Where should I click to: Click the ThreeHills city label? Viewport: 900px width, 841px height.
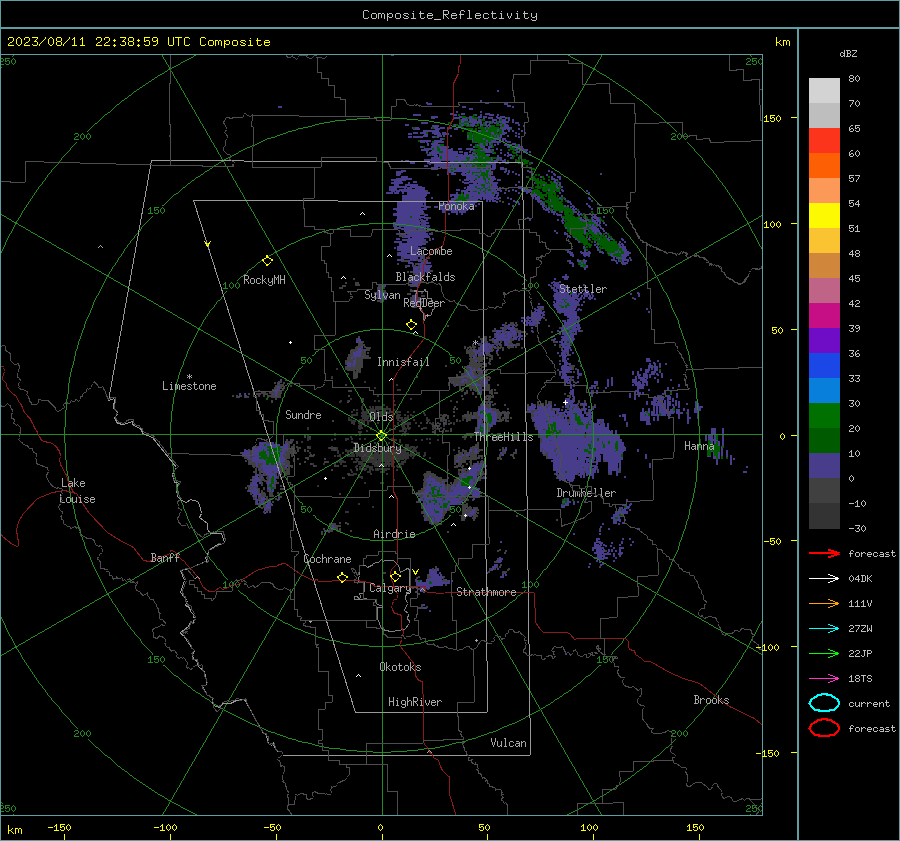(503, 437)
